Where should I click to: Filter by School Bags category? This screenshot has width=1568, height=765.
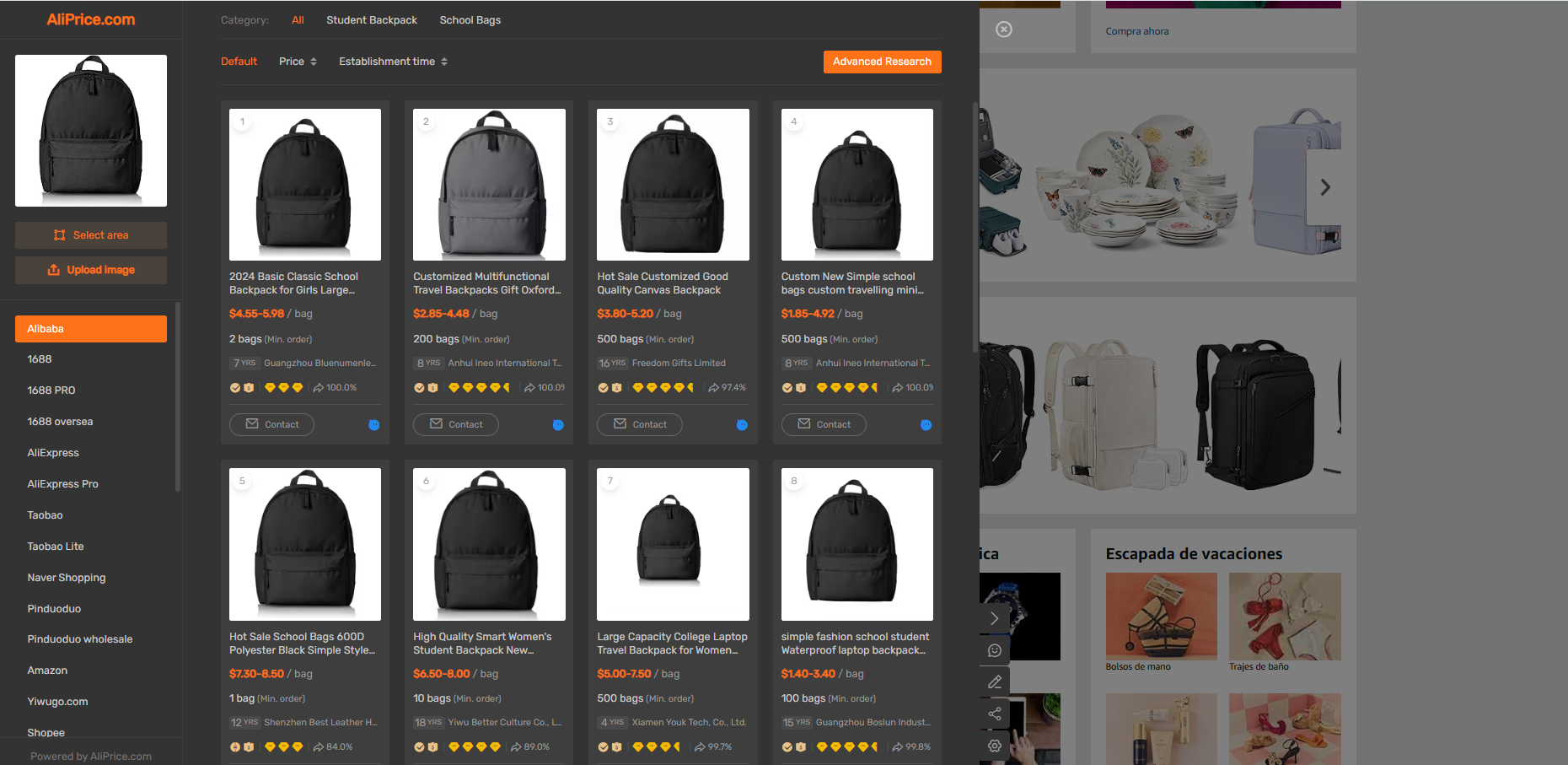tap(470, 20)
